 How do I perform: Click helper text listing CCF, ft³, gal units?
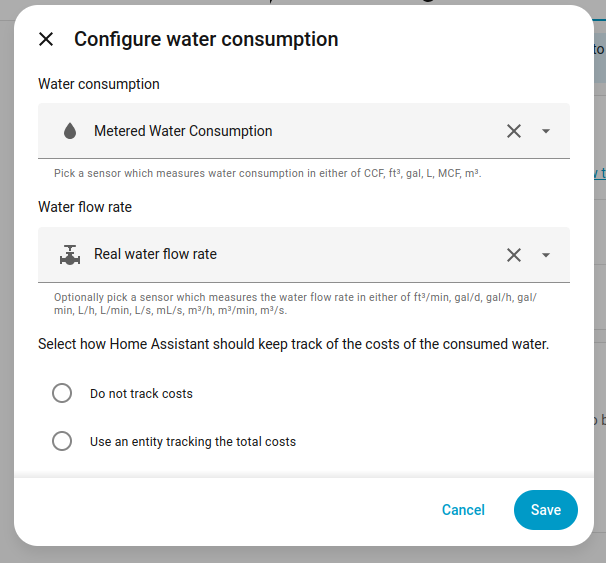click(x=268, y=173)
